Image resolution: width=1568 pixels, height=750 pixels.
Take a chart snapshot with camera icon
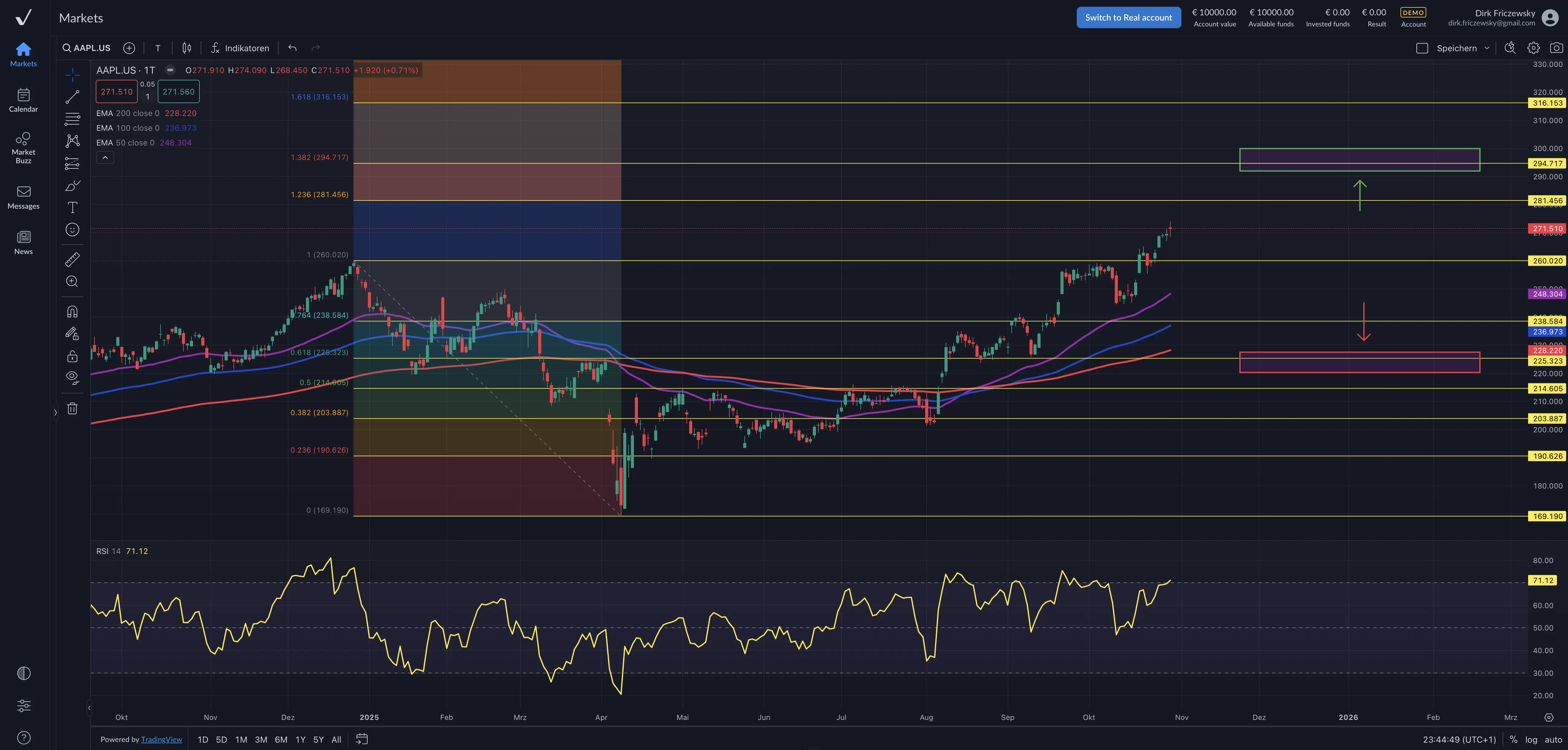[x=1556, y=48]
